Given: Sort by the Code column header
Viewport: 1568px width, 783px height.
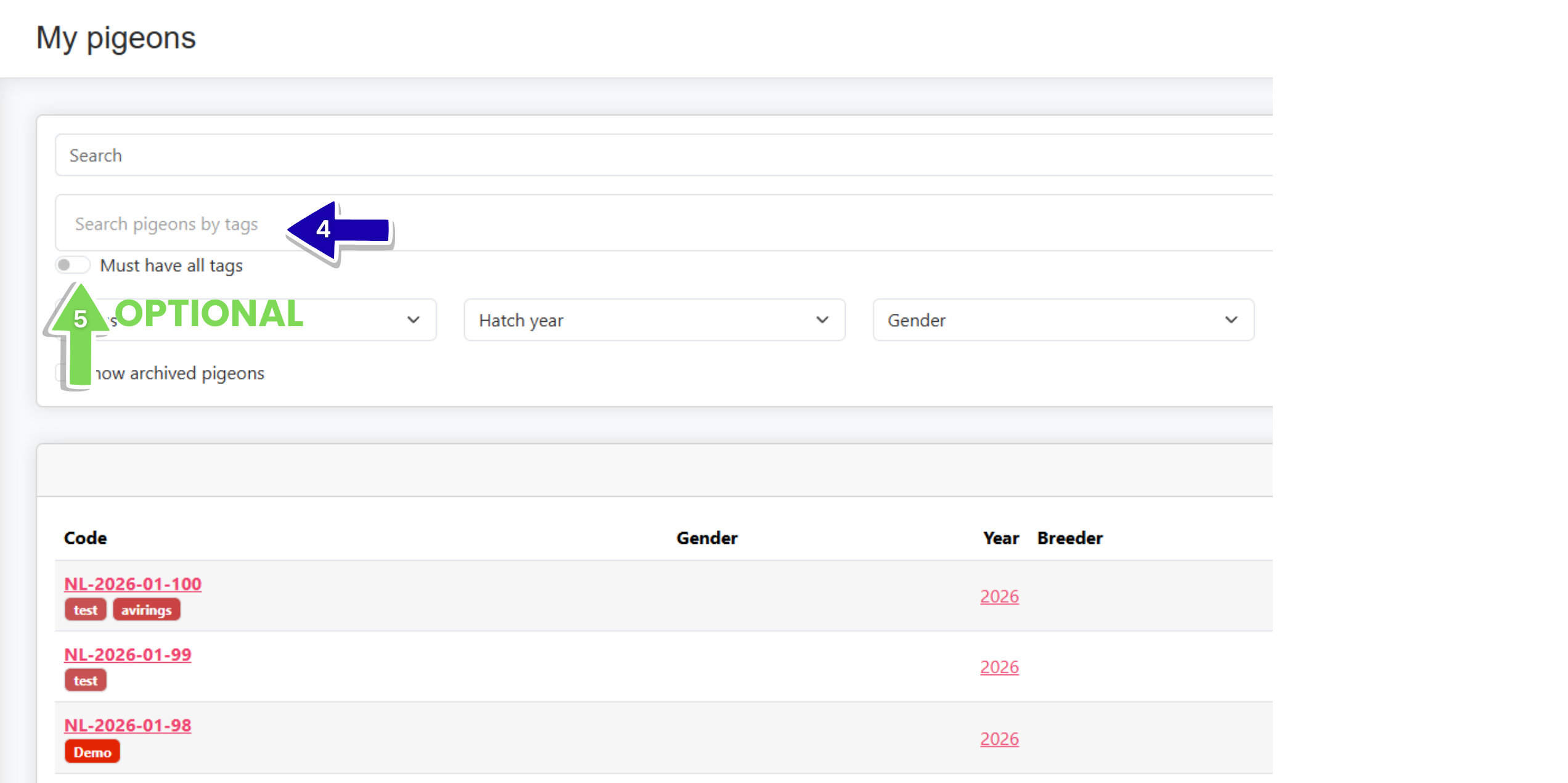Looking at the screenshot, I should (x=85, y=538).
